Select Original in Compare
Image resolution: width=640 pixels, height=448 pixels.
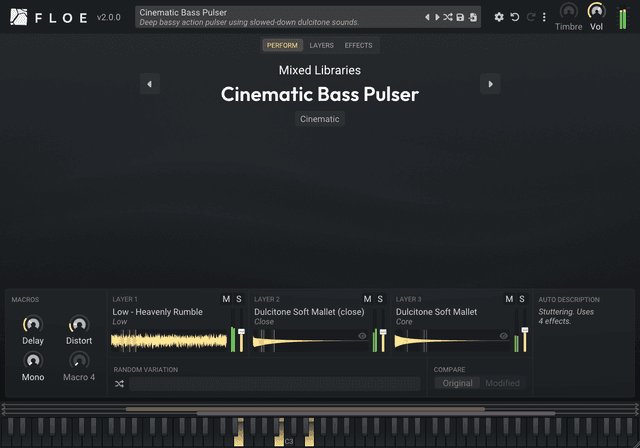[457, 383]
